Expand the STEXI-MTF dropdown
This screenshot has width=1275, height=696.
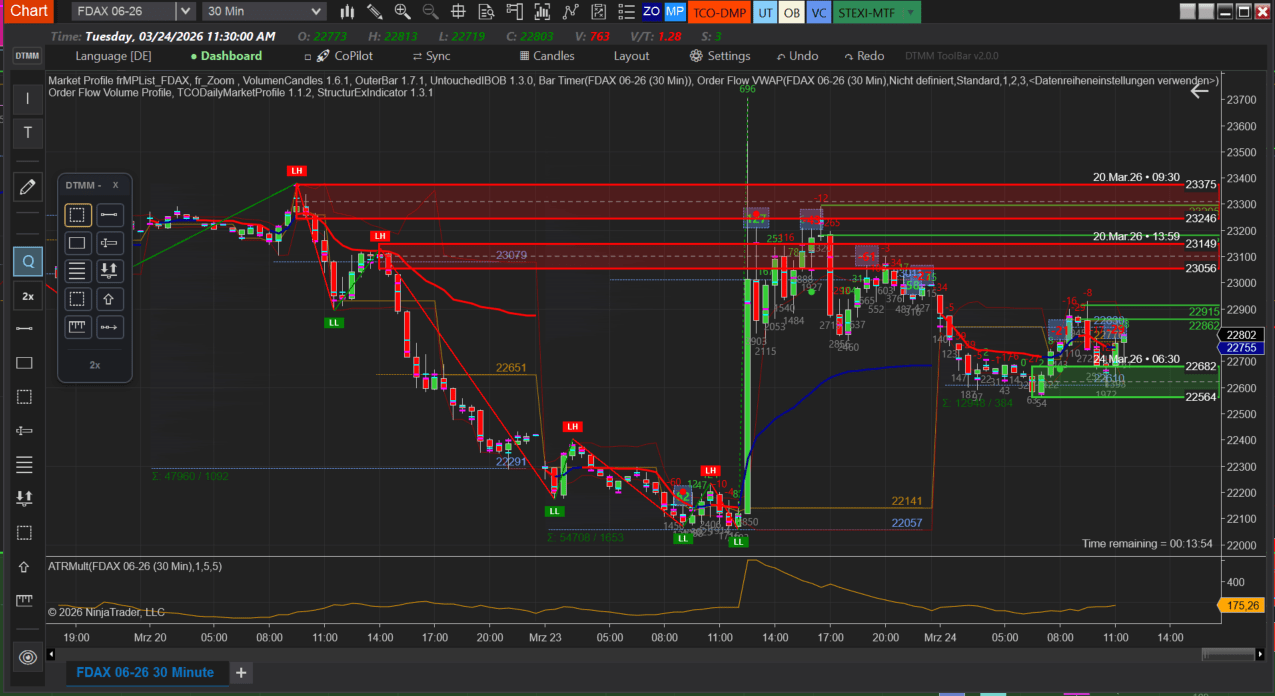(x=911, y=12)
